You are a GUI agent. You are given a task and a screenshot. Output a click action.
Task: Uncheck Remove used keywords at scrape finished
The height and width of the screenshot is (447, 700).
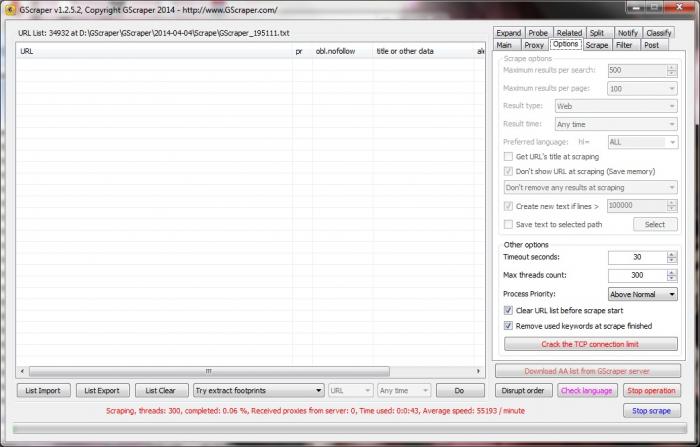(x=508, y=326)
